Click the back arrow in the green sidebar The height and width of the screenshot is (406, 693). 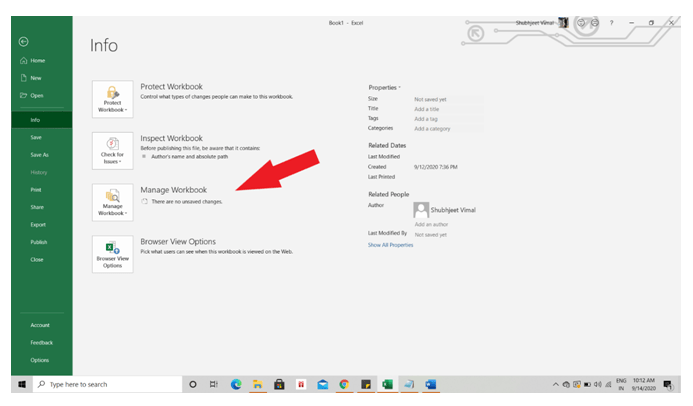[23, 41]
